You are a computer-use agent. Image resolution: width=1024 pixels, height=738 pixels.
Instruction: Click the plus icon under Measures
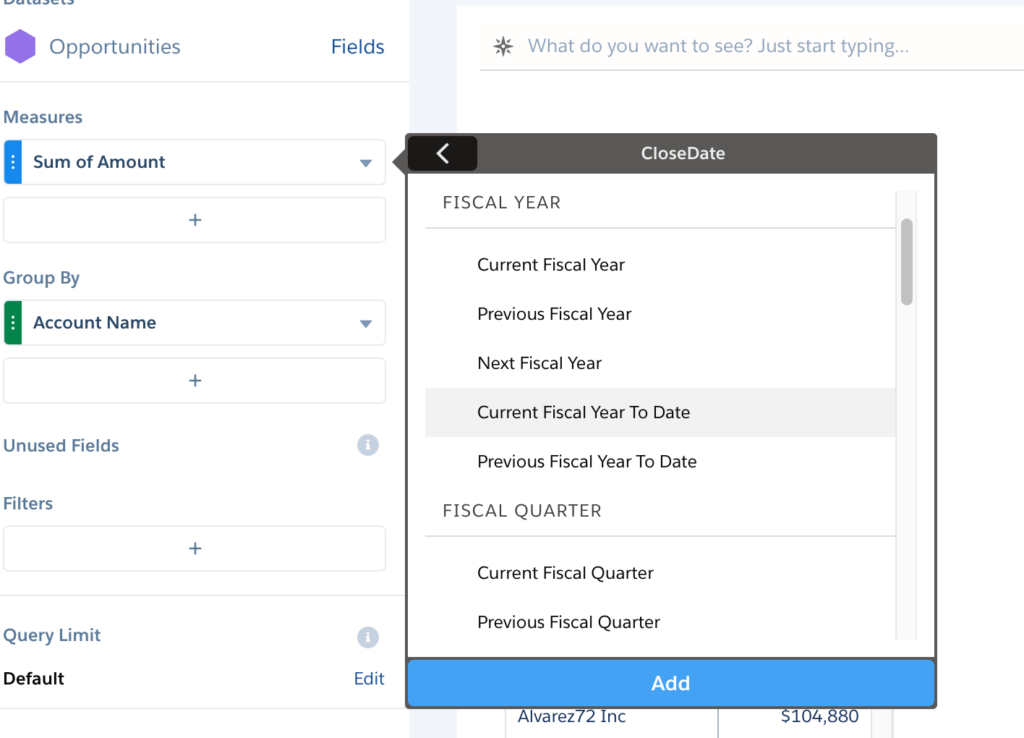pos(195,220)
